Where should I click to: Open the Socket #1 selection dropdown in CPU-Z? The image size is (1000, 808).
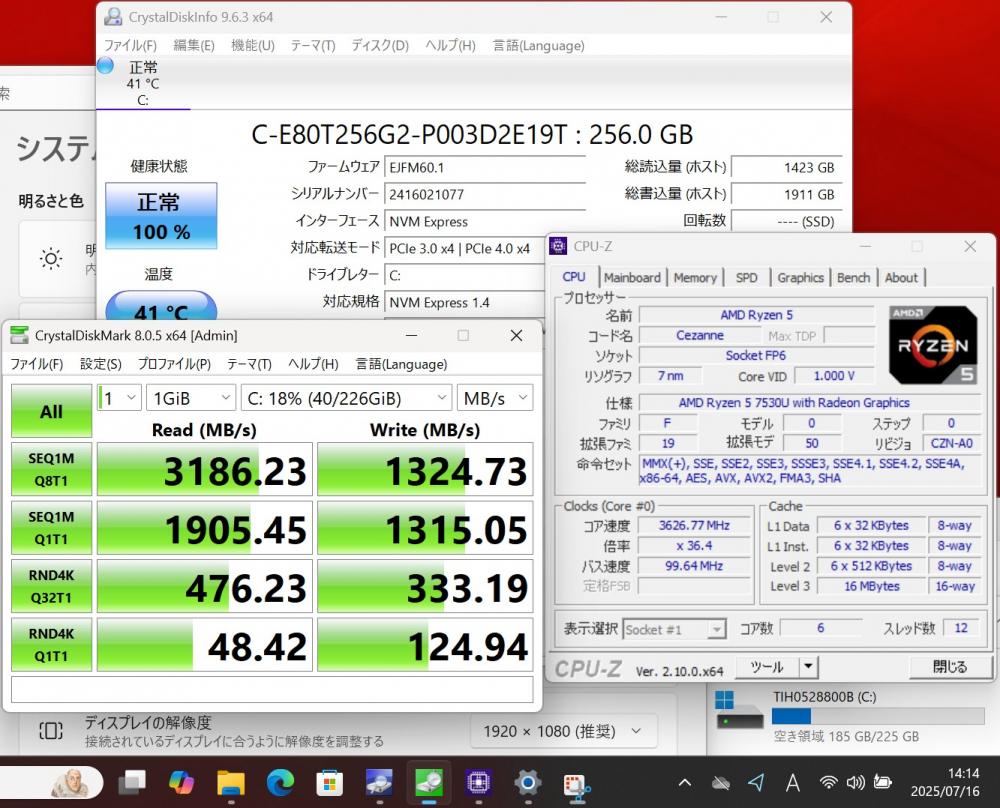pos(674,629)
